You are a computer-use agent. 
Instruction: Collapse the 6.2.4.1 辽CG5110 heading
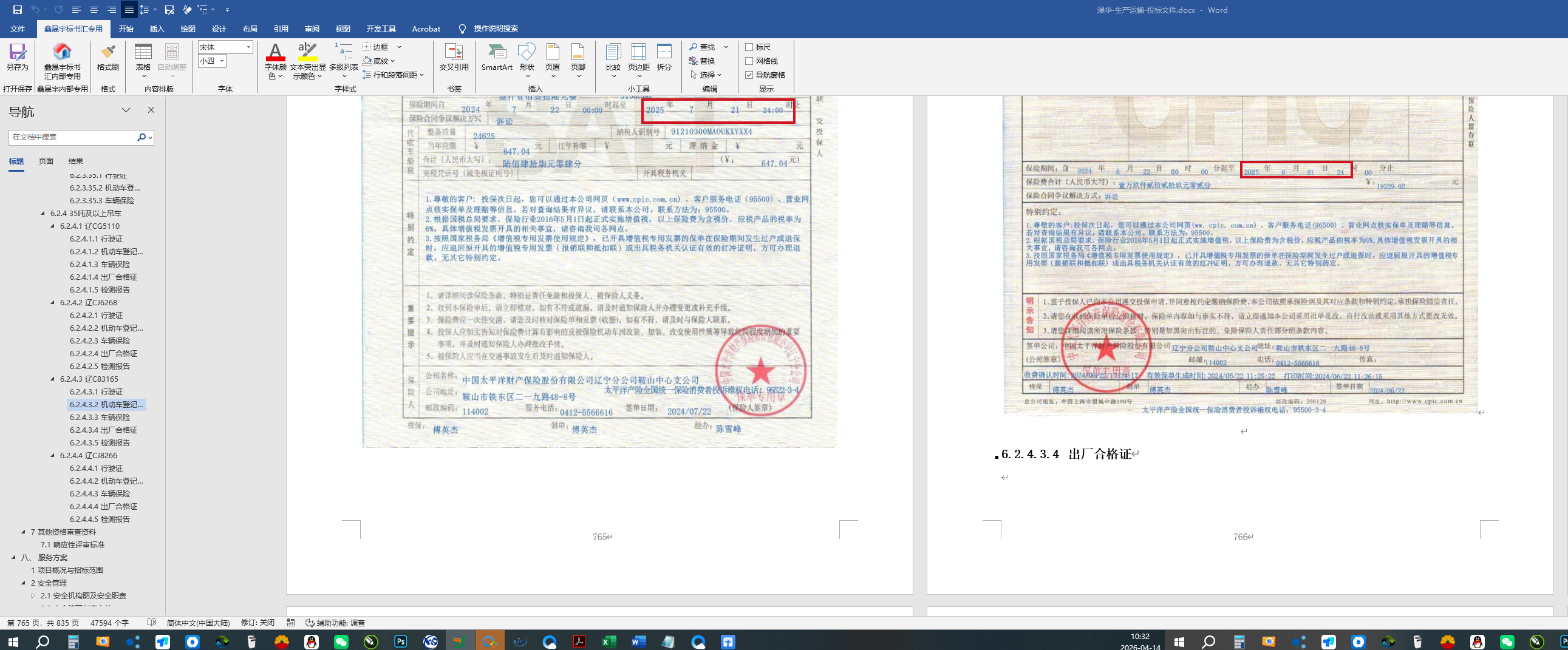click(x=52, y=226)
